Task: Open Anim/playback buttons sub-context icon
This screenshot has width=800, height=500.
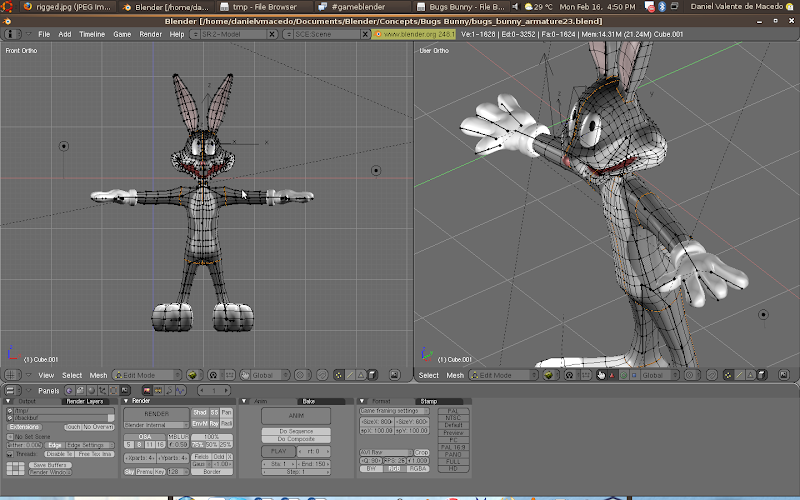Action: click(169, 391)
